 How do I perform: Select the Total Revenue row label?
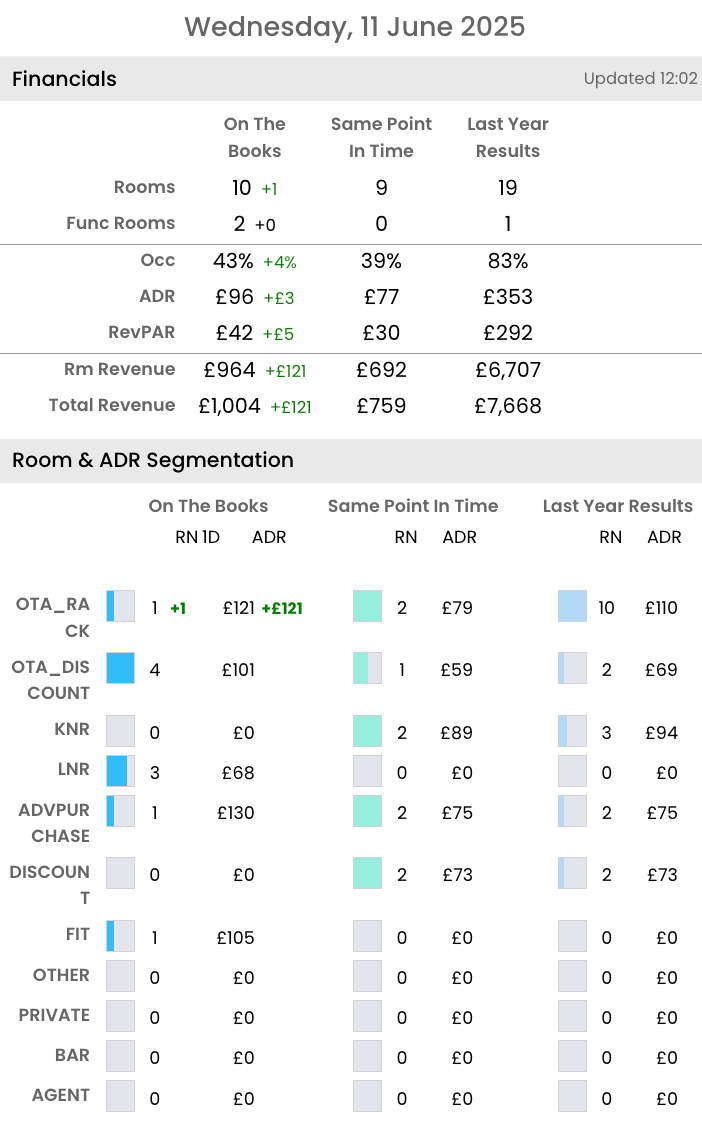112,405
